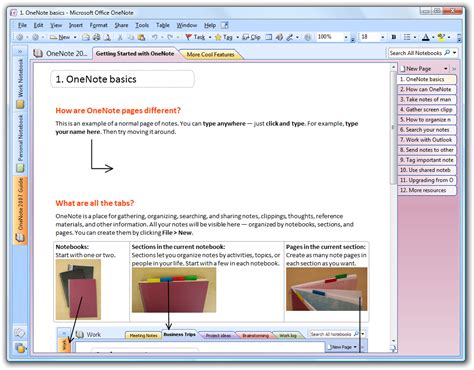Click the Print Preview icon
This screenshot has height=370, width=474.
(x=107, y=37)
